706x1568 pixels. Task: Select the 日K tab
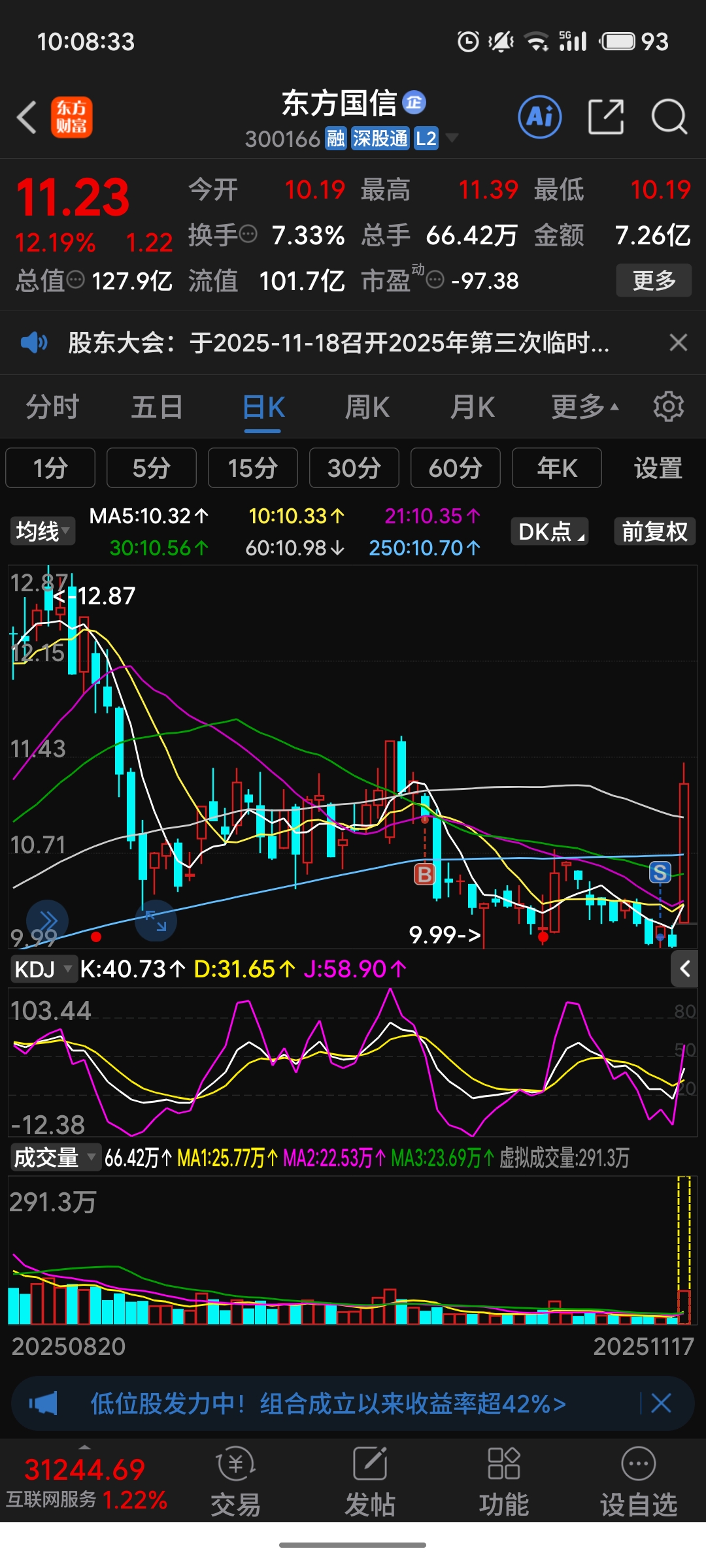pos(263,407)
